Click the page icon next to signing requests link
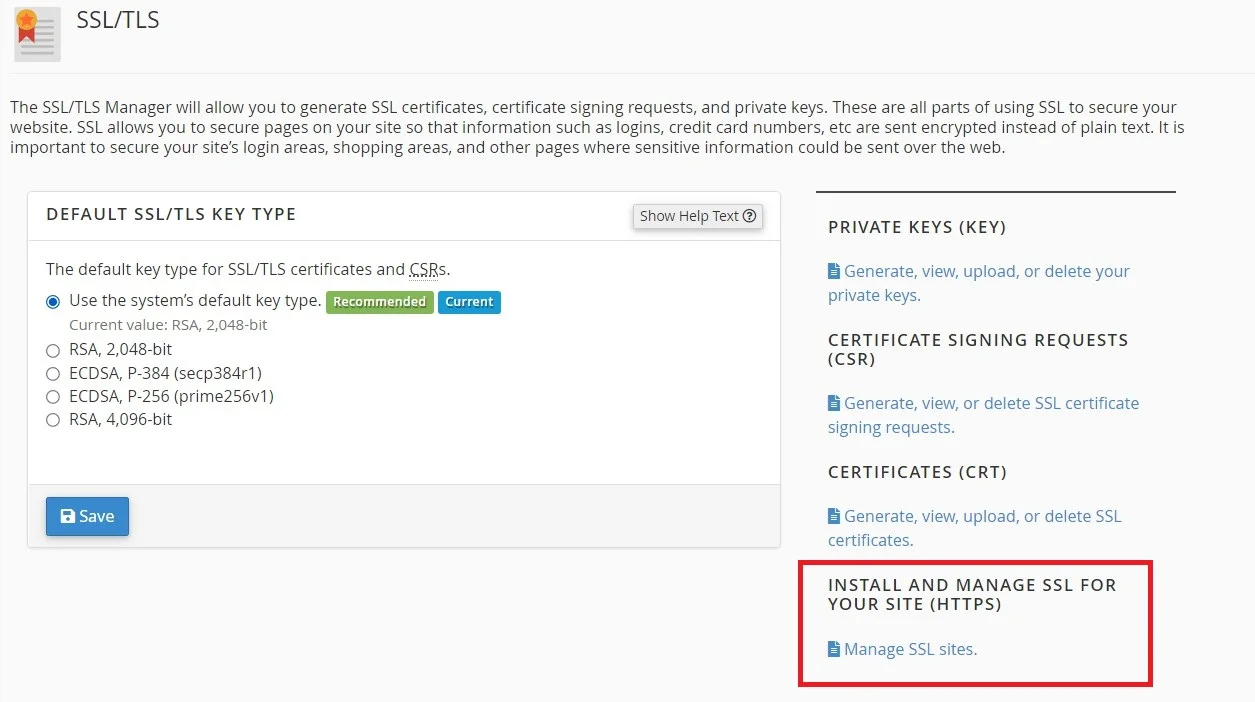The image size is (1255, 702). [x=832, y=403]
